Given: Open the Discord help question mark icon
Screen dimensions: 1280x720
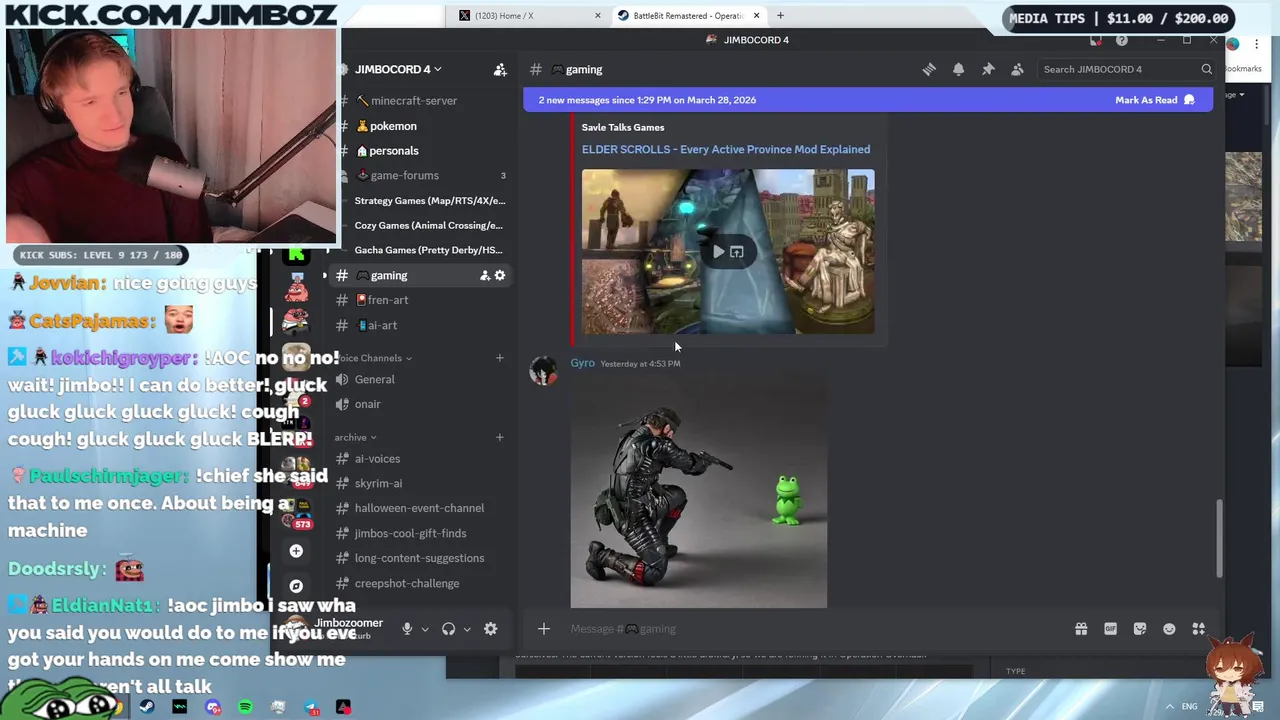Looking at the screenshot, I should (1122, 40).
